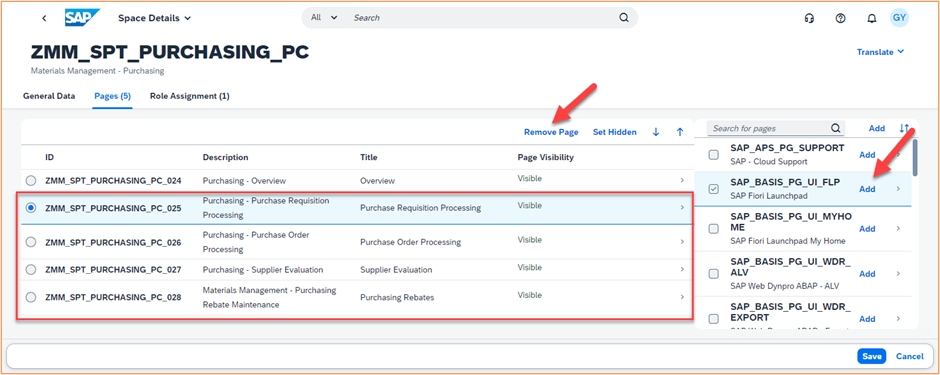This screenshot has width=940, height=375.
Task: Open the help question mark icon
Action: coord(840,18)
